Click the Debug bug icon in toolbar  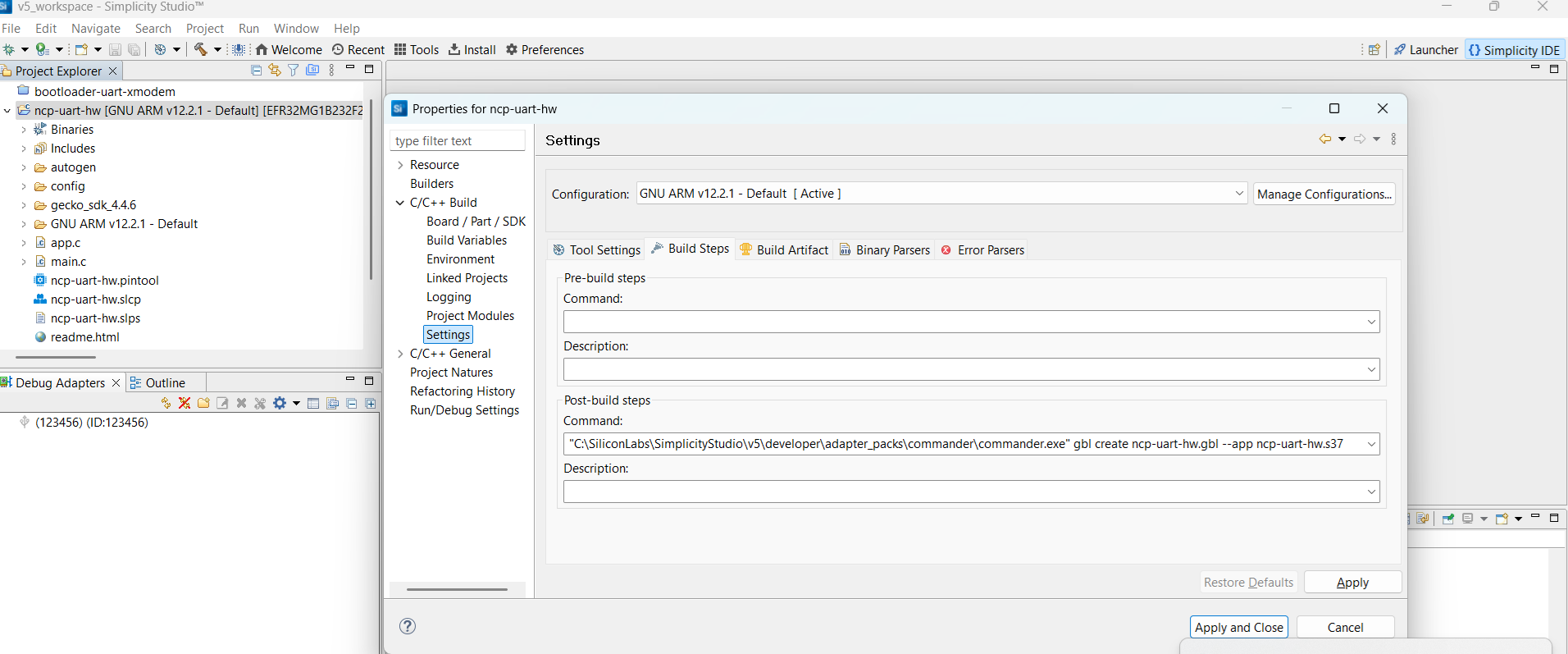click(10, 49)
